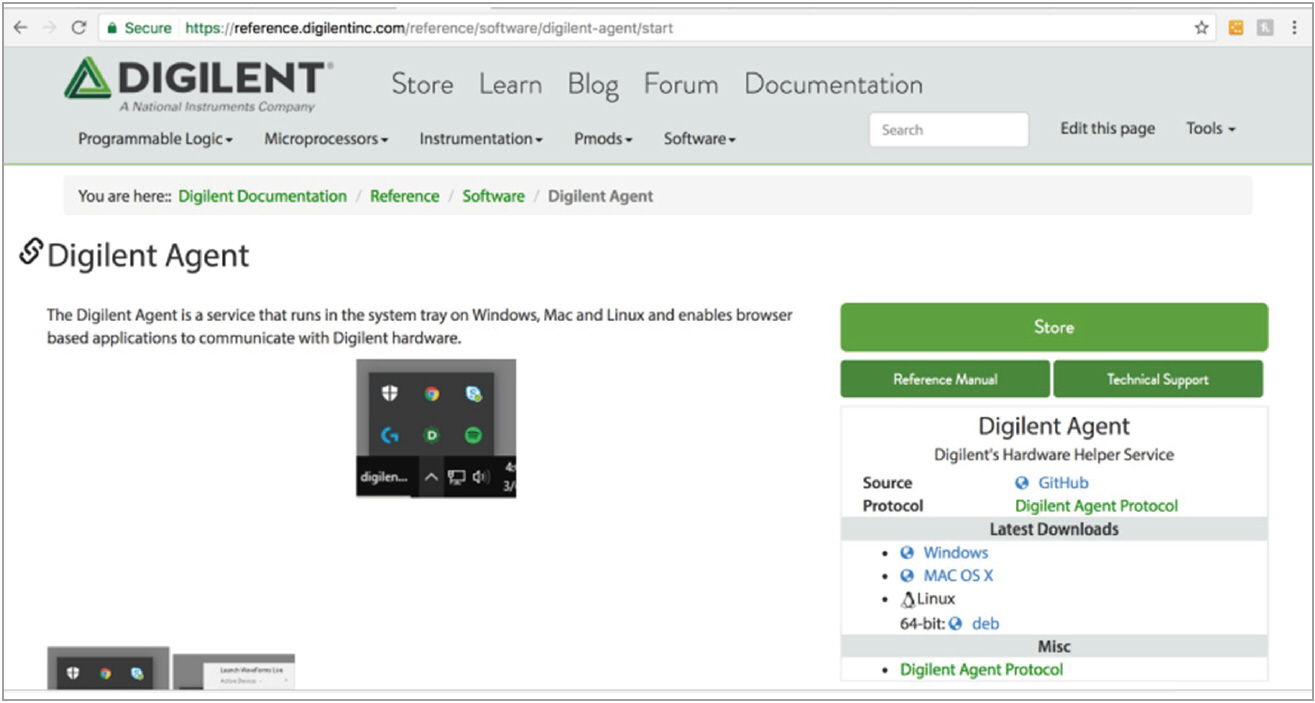The image size is (1315, 703).
Task: Click the Digilent logo
Action: tap(198, 84)
